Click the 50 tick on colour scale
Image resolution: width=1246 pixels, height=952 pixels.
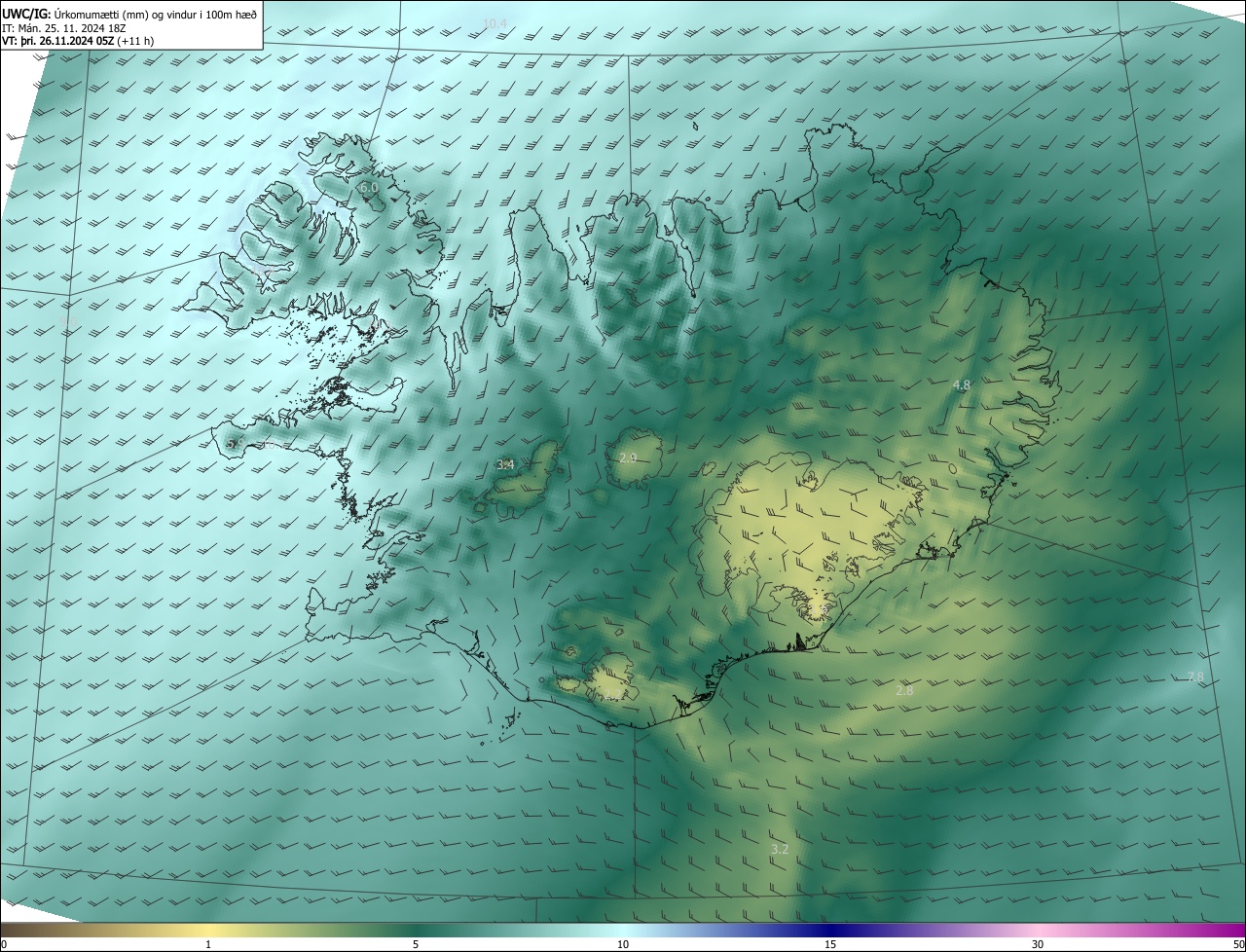(x=1238, y=944)
